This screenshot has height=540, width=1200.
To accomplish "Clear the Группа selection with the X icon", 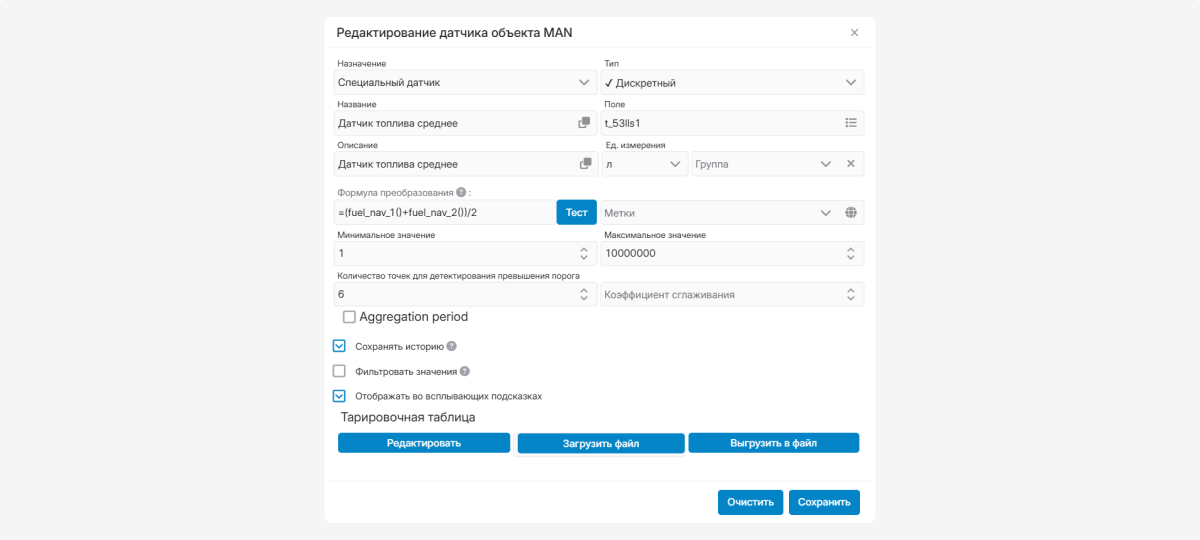I will point(851,164).
